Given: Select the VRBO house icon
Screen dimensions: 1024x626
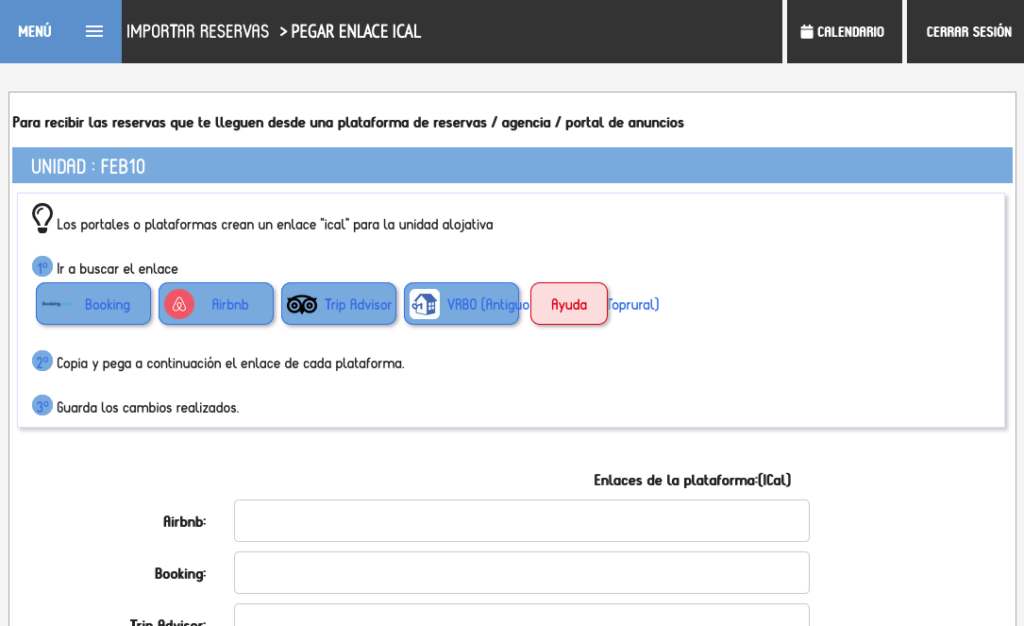Looking at the screenshot, I should (x=423, y=303).
